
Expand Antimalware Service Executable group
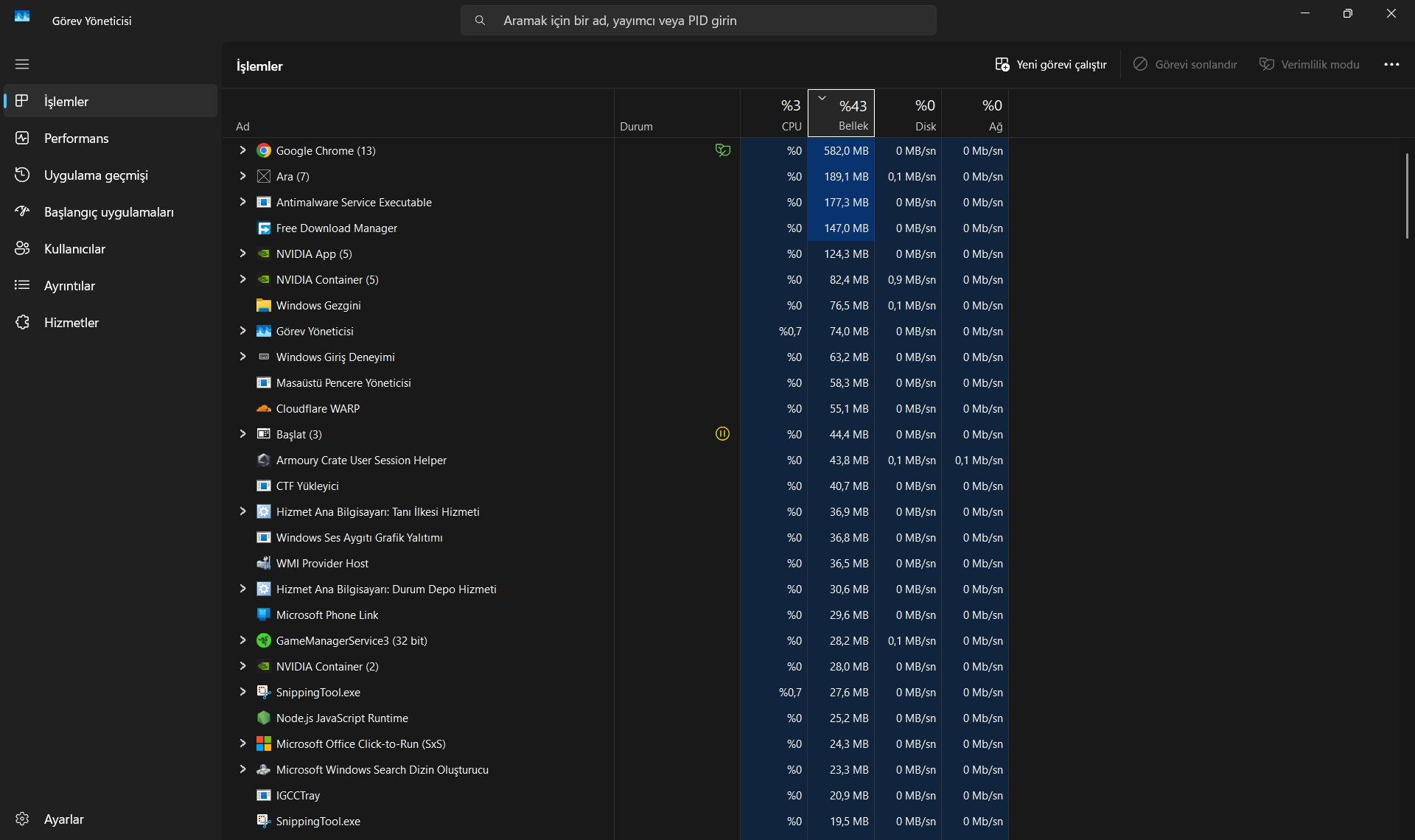(242, 202)
